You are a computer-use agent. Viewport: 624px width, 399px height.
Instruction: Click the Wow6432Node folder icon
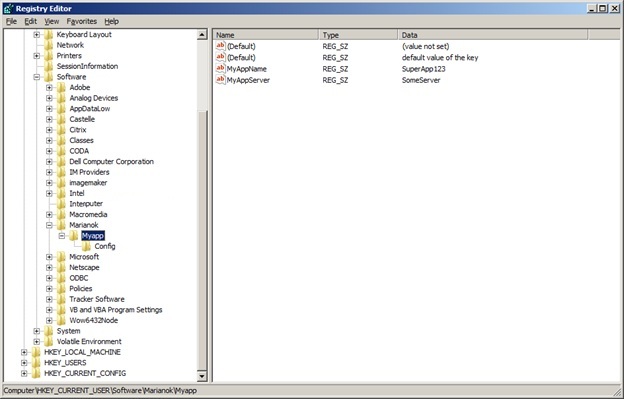(x=61, y=320)
